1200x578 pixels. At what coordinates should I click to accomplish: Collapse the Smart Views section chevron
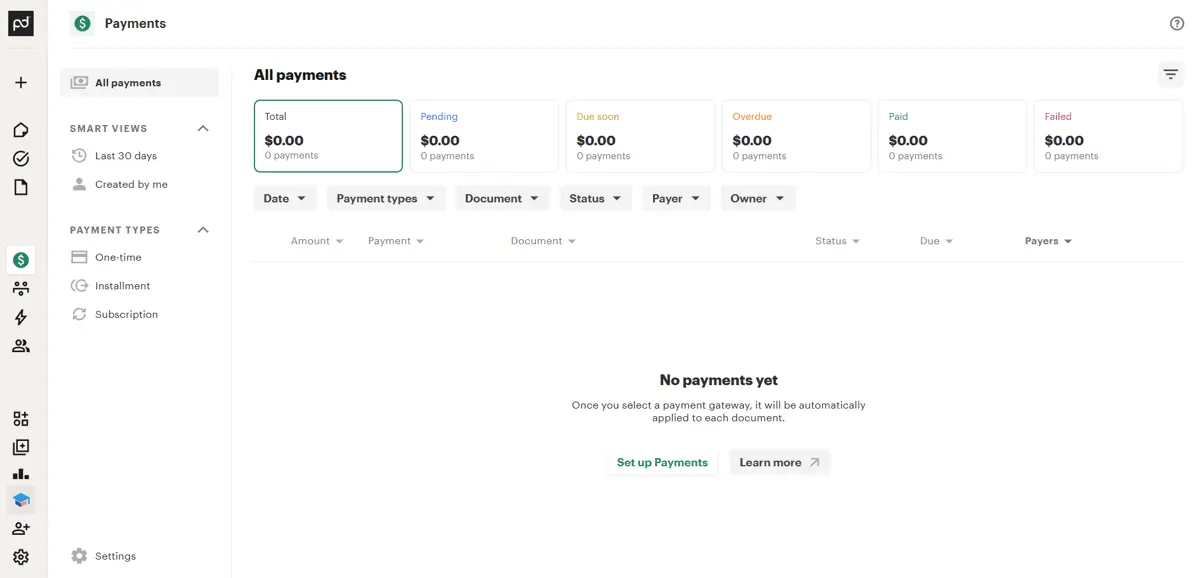pyautogui.click(x=203, y=129)
